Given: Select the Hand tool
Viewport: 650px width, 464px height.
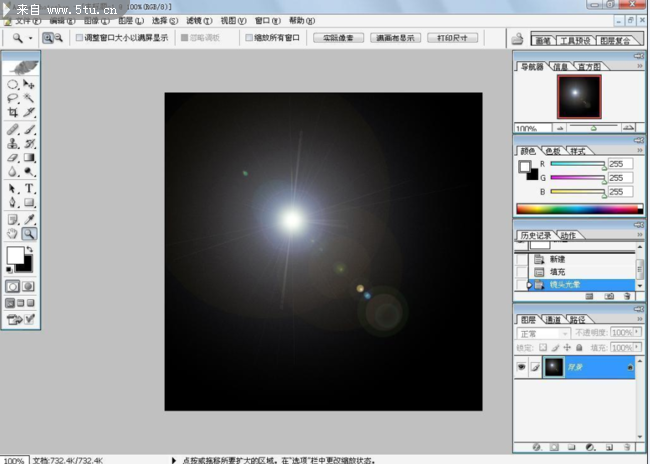Looking at the screenshot, I should [x=13, y=233].
